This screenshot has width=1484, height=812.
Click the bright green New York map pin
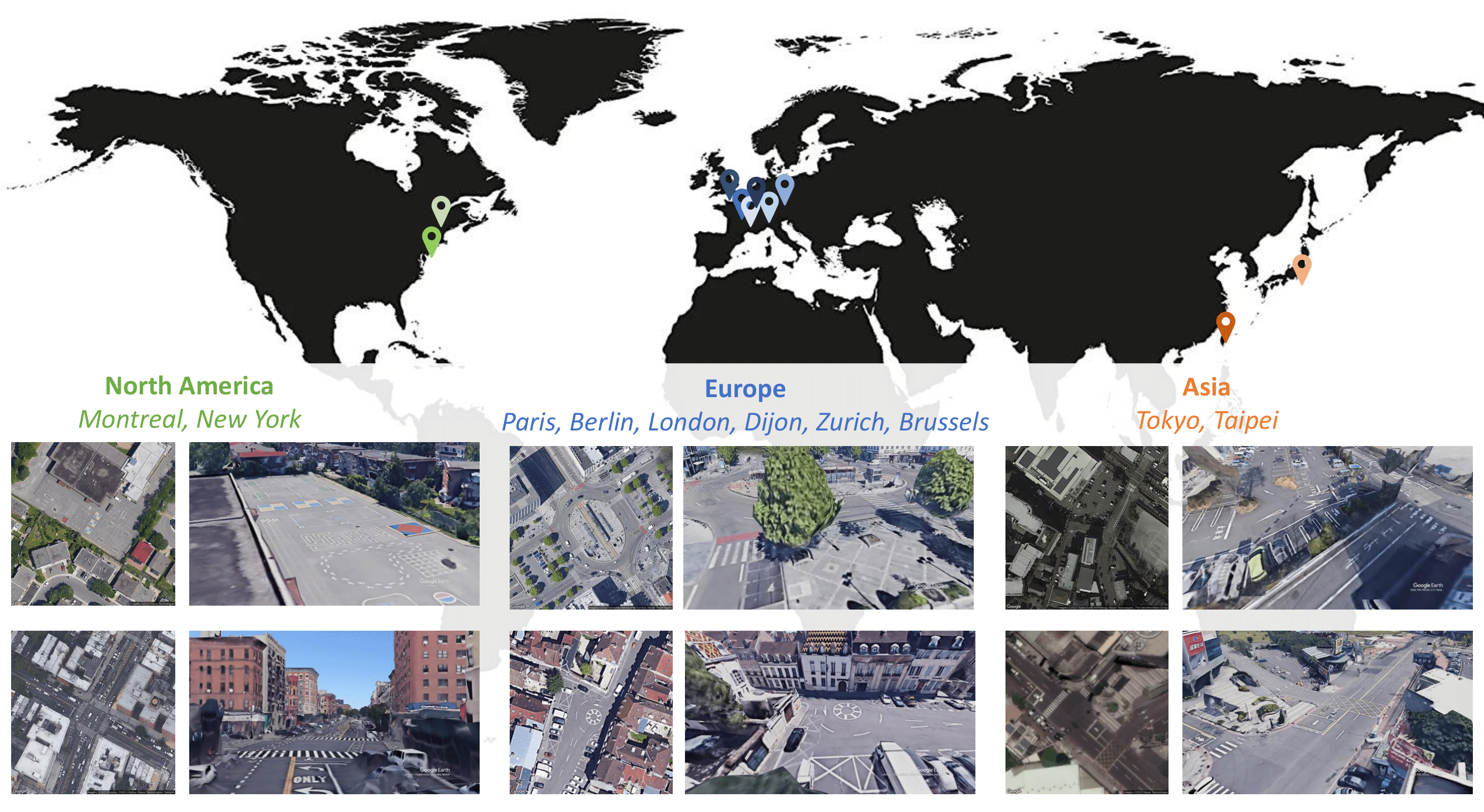(431, 241)
